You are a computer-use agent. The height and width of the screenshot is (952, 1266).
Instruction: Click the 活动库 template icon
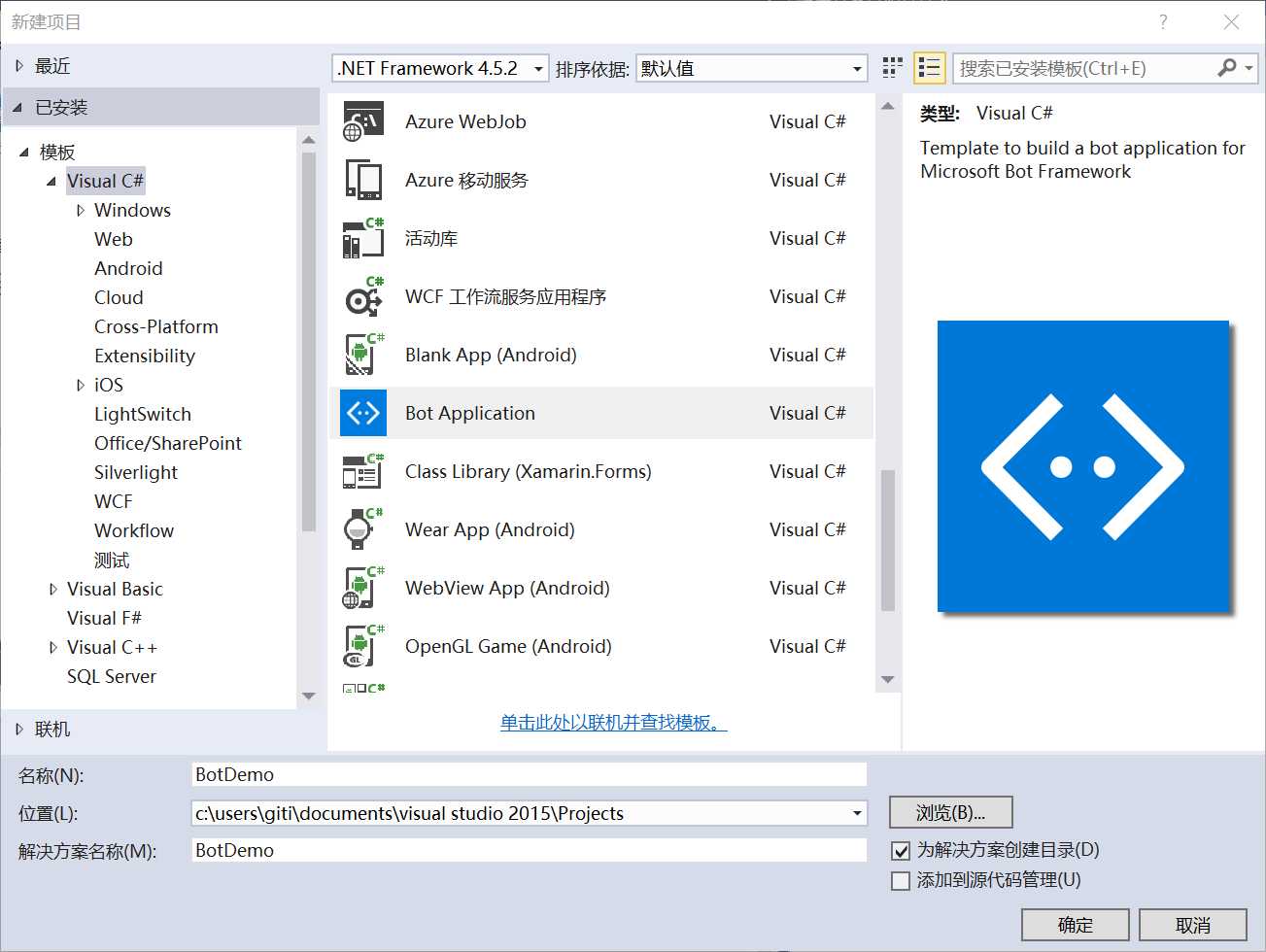click(x=363, y=238)
